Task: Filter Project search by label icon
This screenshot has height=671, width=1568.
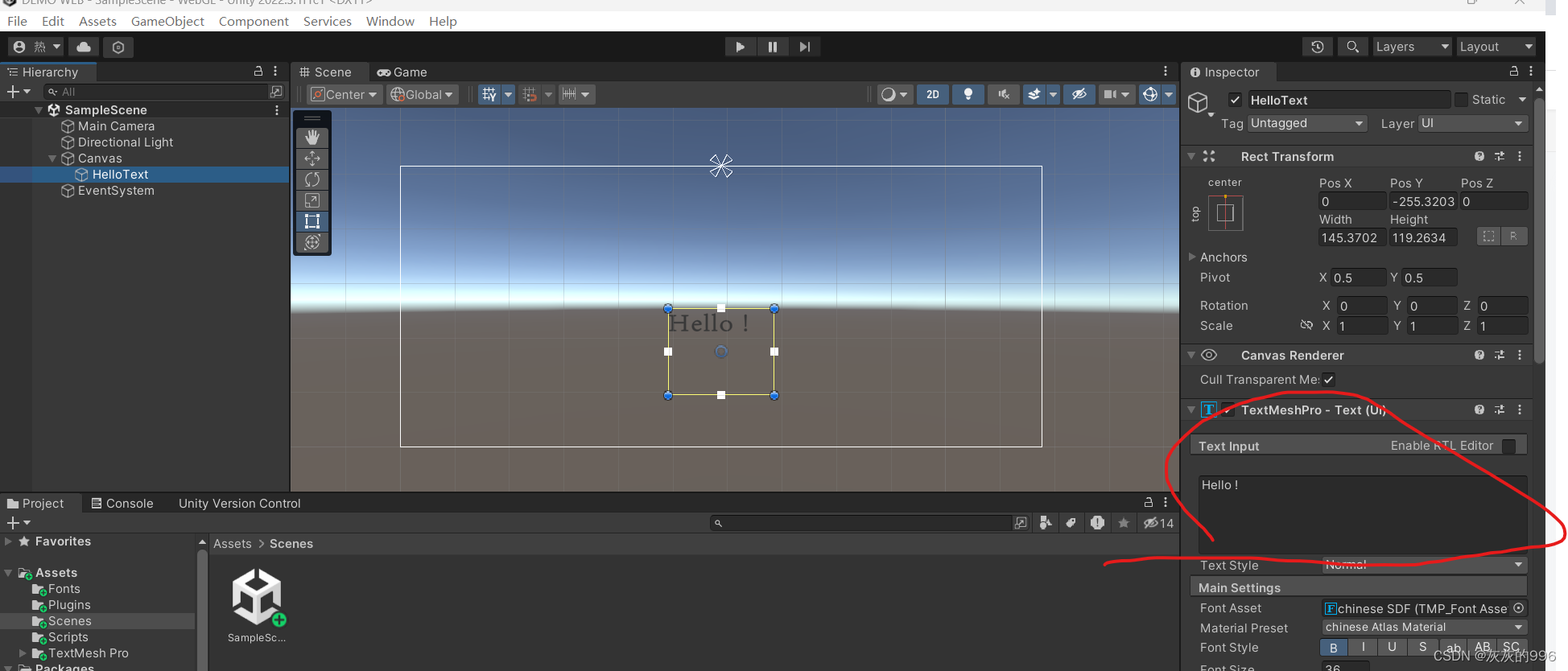Action: click(1071, 523)
